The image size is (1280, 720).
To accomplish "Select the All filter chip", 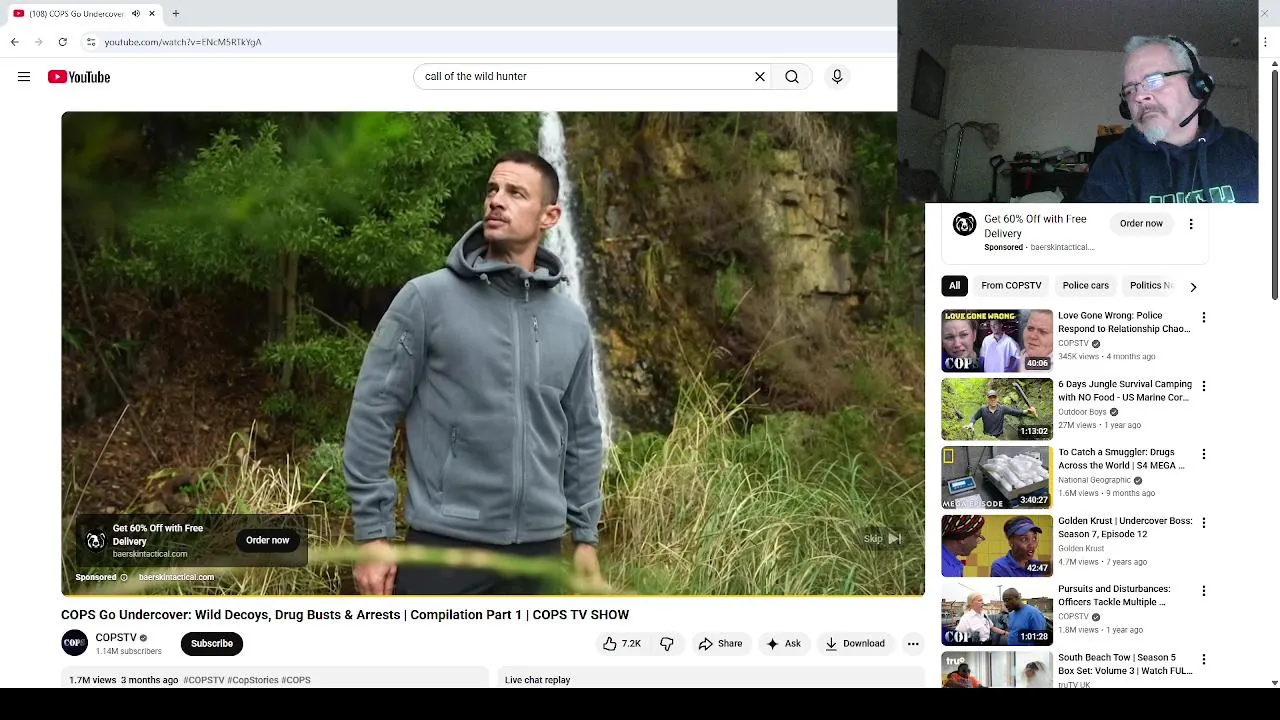I will pos(955,286).
